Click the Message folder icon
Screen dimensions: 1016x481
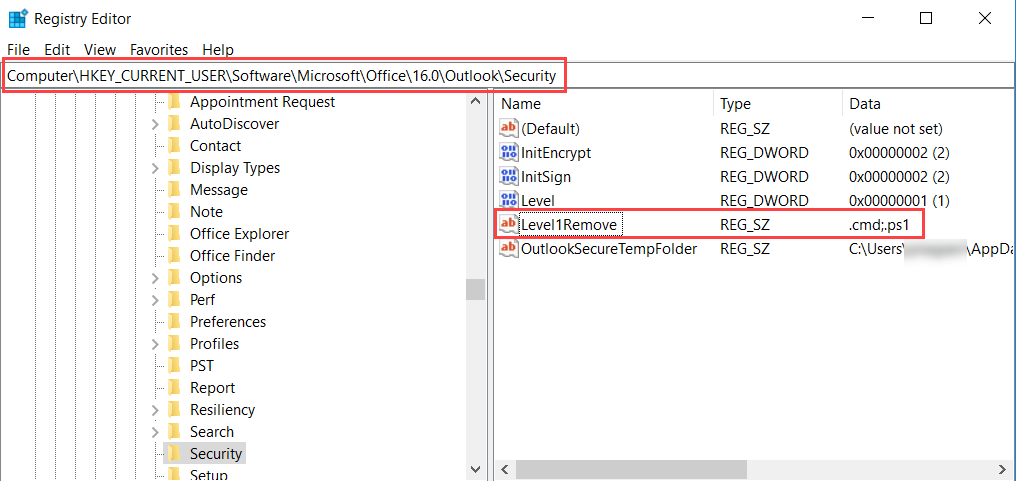click(x=174, y=190)
